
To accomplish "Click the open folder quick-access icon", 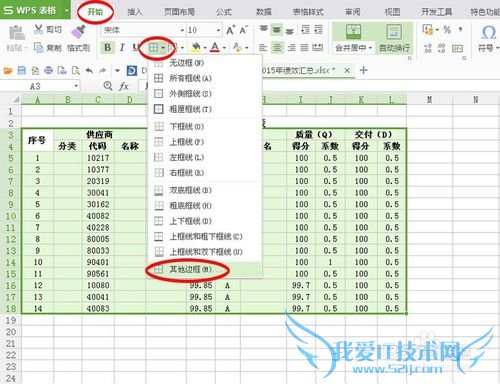I will pos(8,70).
